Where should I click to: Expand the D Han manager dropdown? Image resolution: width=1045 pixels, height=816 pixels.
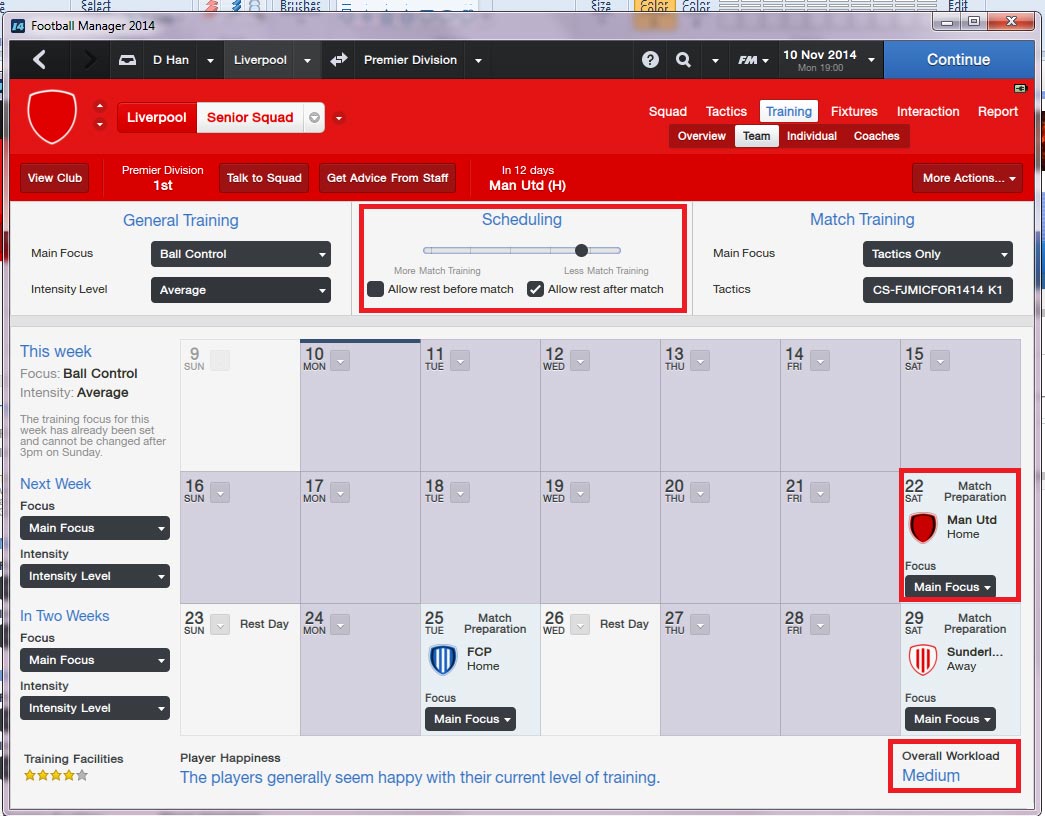point(210,60)
